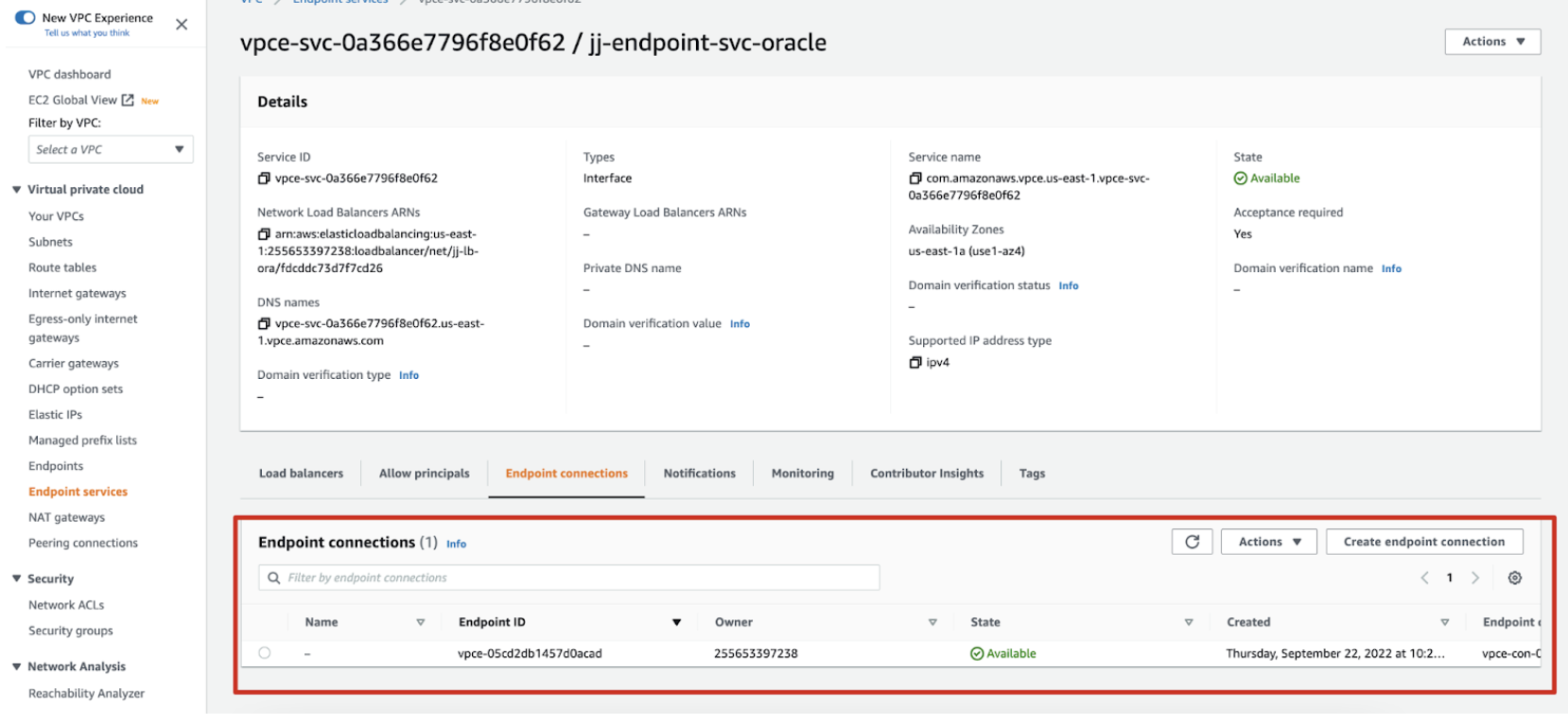1568x724 pixels.
Task: Open Endpoints in the sidebar
Action: pyautogui.click(x=56, y=466)
